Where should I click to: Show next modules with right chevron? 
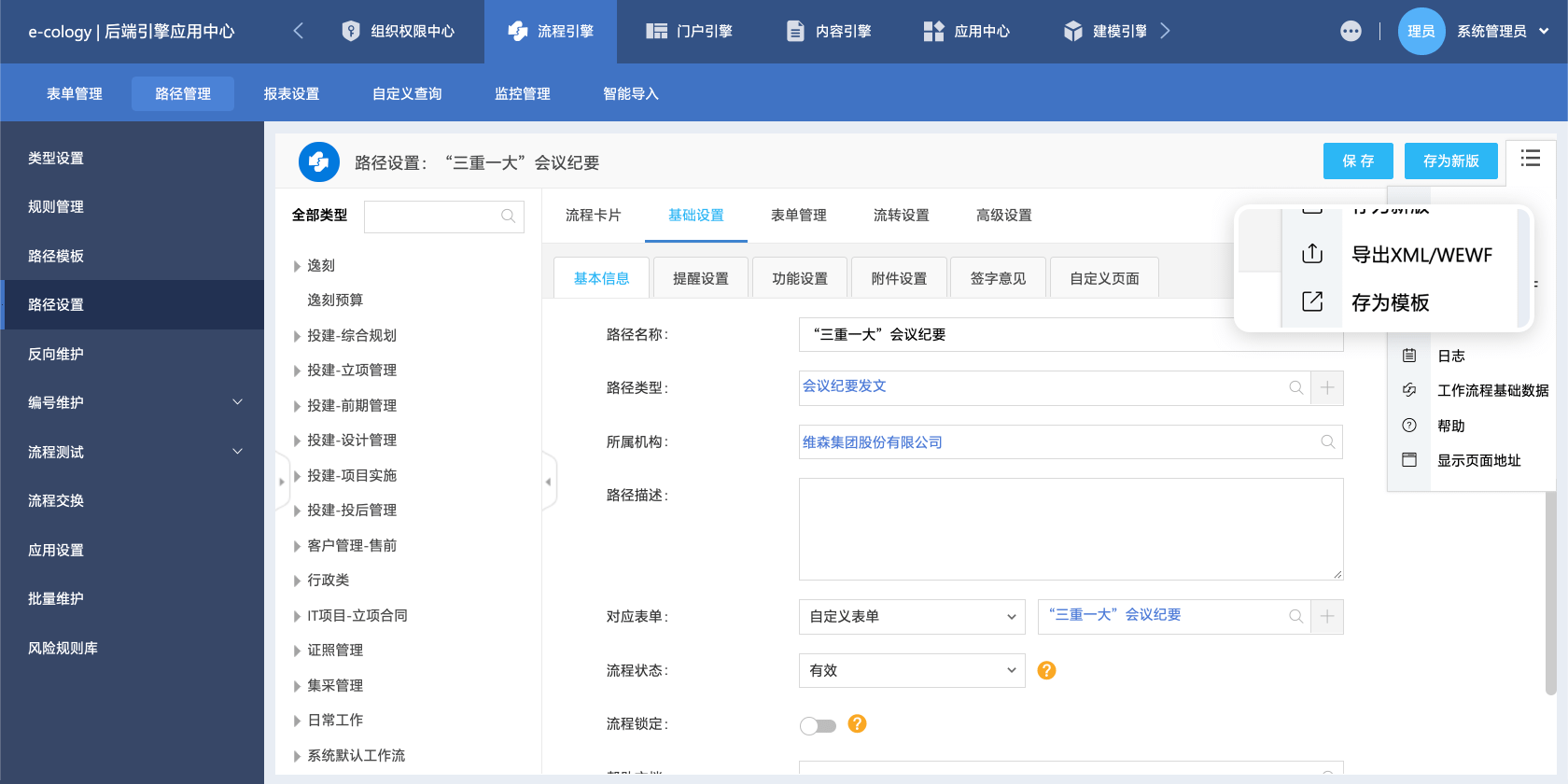[x=1165, y=31]
